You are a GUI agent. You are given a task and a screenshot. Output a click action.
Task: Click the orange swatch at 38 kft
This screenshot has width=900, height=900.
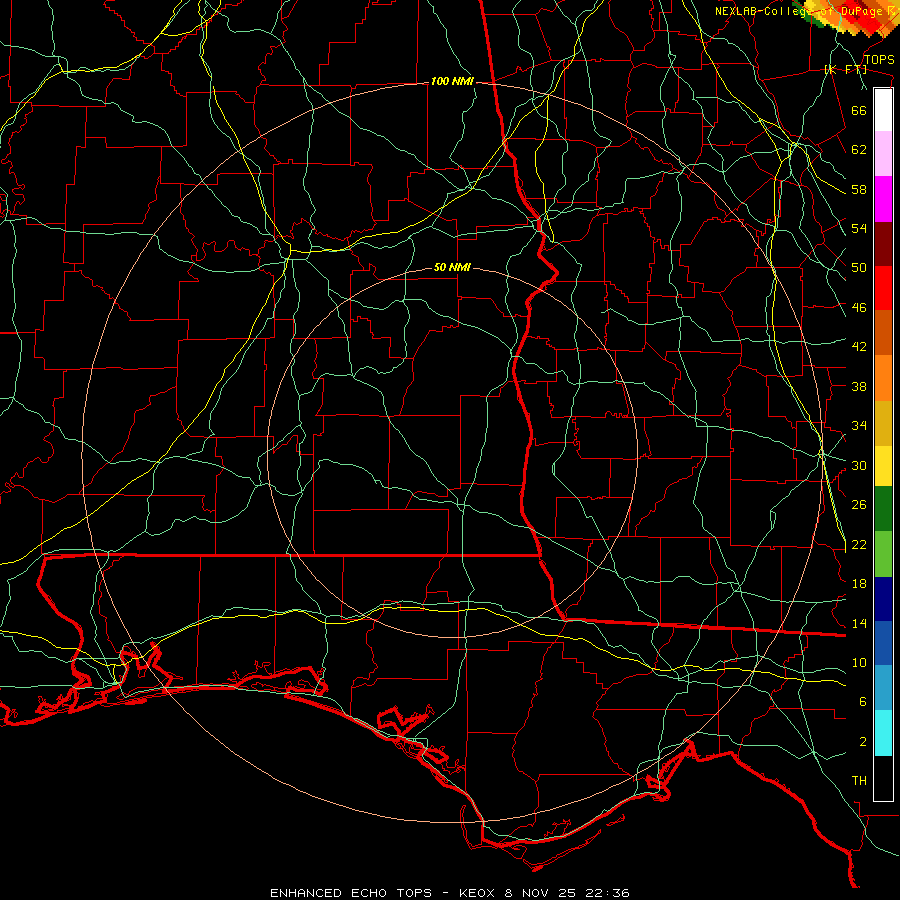883,378
